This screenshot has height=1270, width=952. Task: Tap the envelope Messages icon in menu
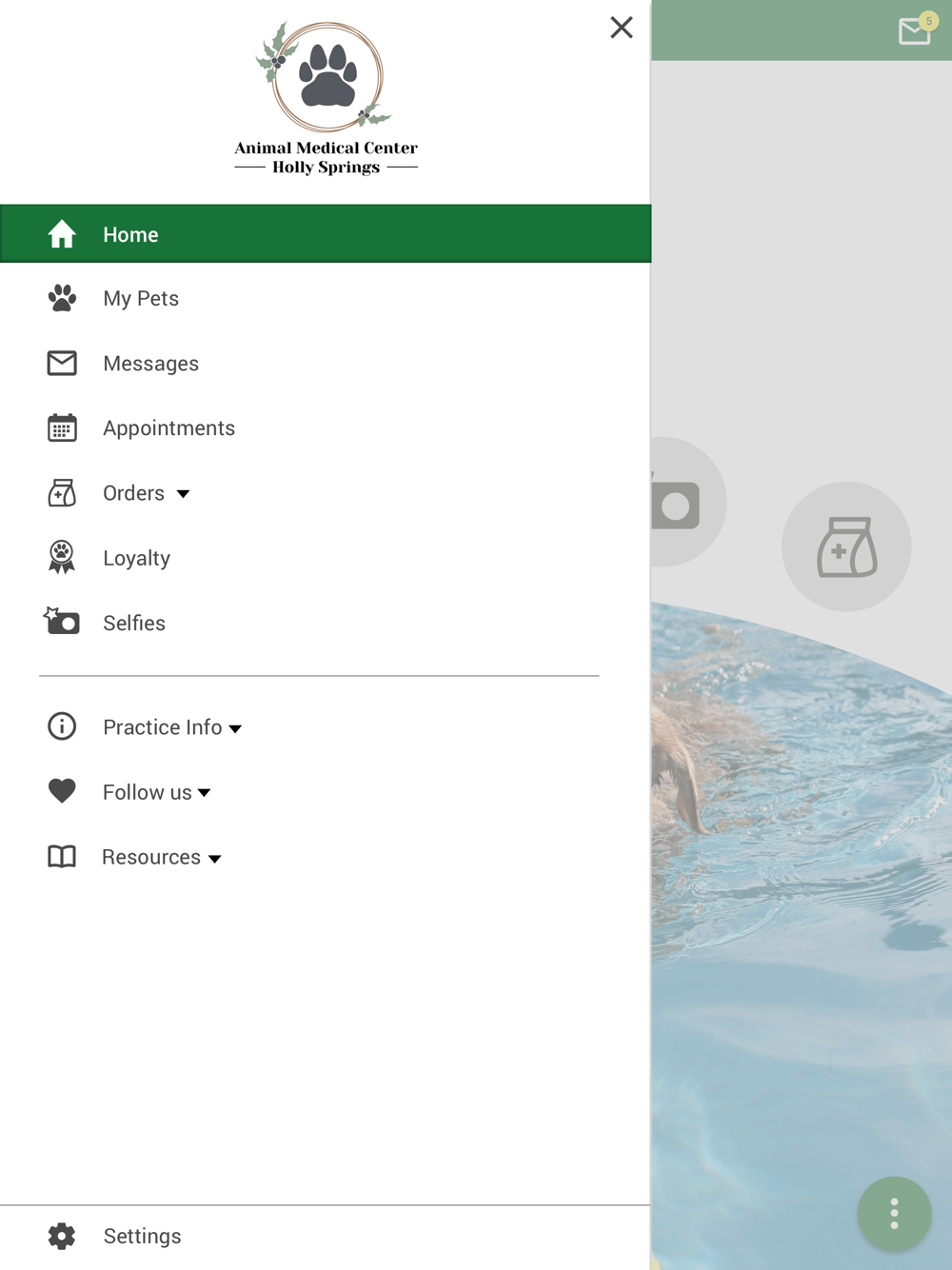pyautogui.click(x=62, y=363)
